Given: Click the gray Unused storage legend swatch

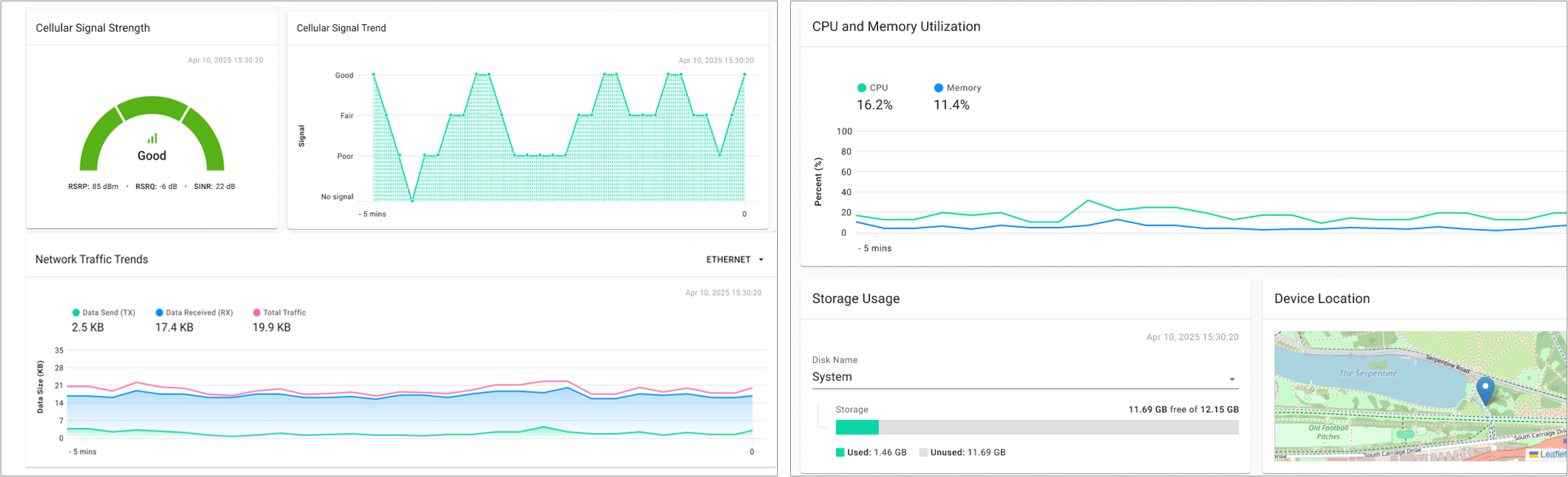Looking at the screenshot, I should pyautogui.click(x=923, y=452).
